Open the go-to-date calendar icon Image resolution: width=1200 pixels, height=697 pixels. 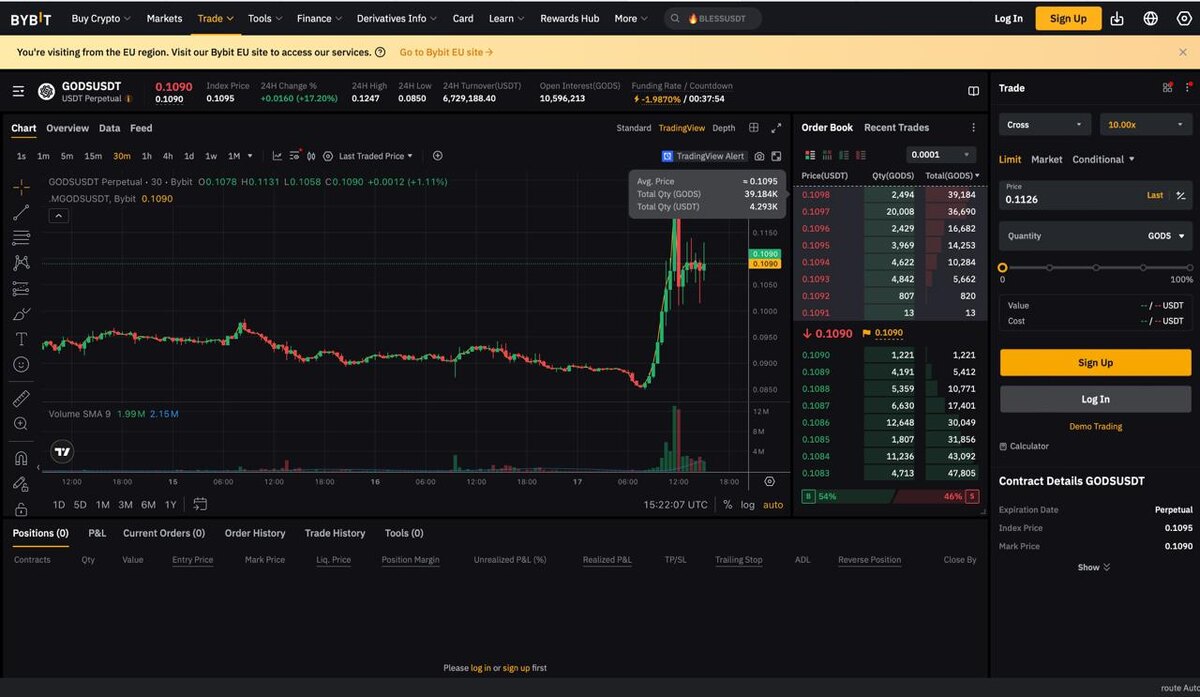point(200,504)
